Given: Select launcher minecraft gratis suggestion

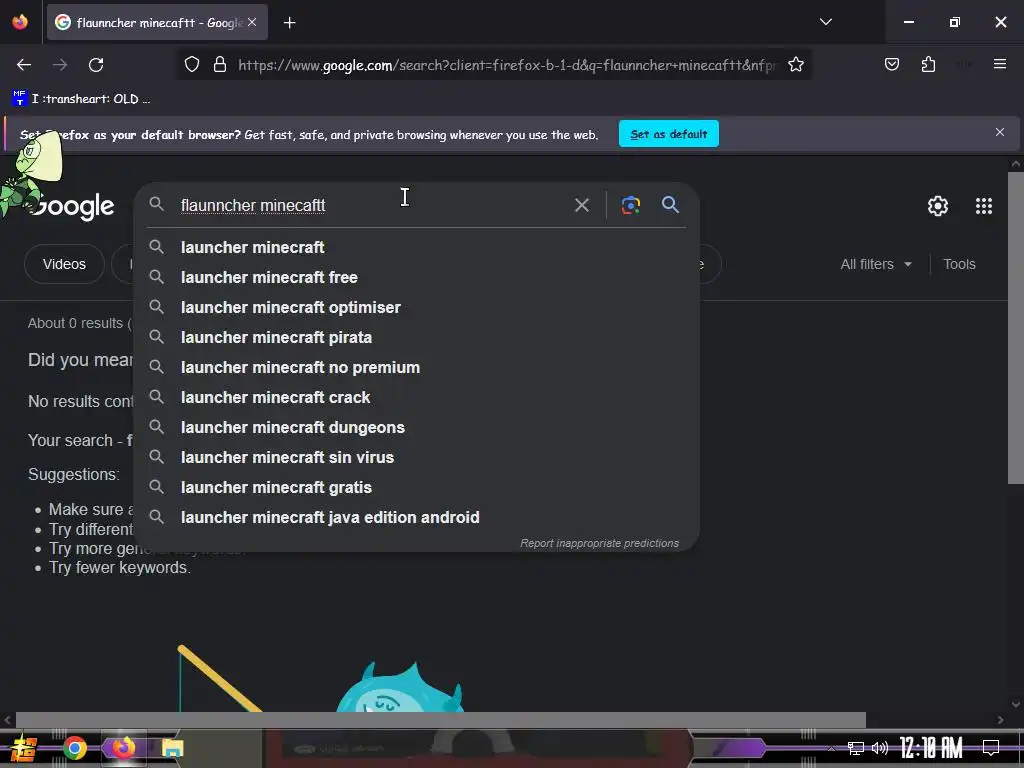Looking at the screenshot, I should coord(417,488).
